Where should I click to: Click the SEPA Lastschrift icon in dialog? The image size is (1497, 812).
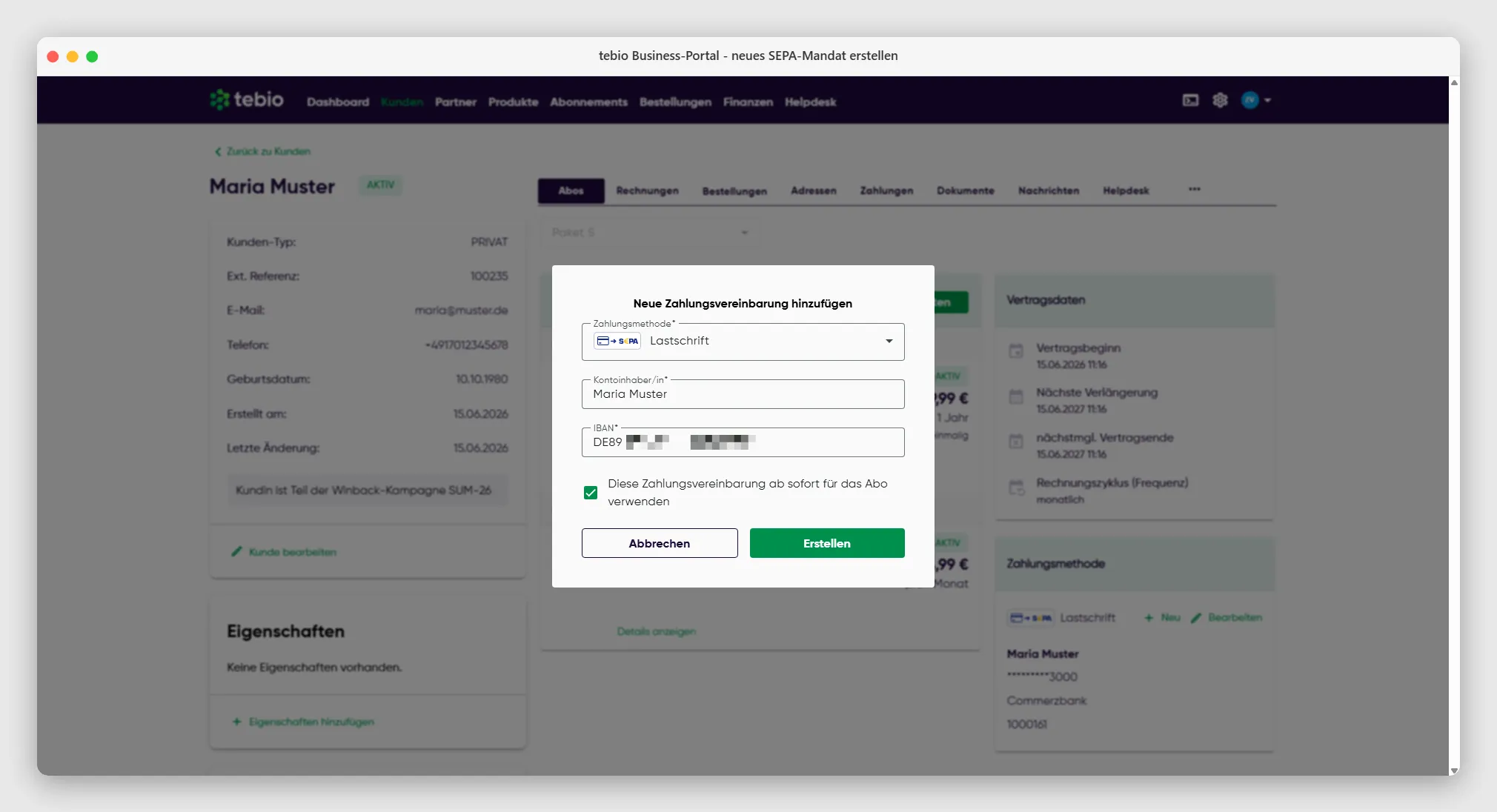coord(617,341)
